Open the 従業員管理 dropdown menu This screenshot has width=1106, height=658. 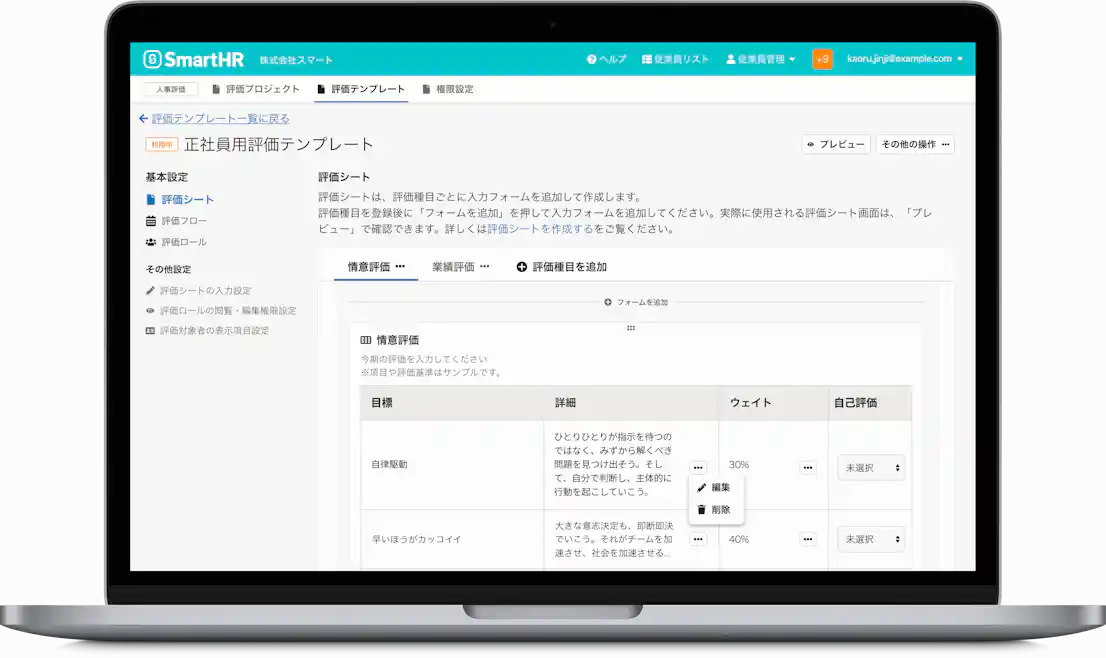point(762,58)
